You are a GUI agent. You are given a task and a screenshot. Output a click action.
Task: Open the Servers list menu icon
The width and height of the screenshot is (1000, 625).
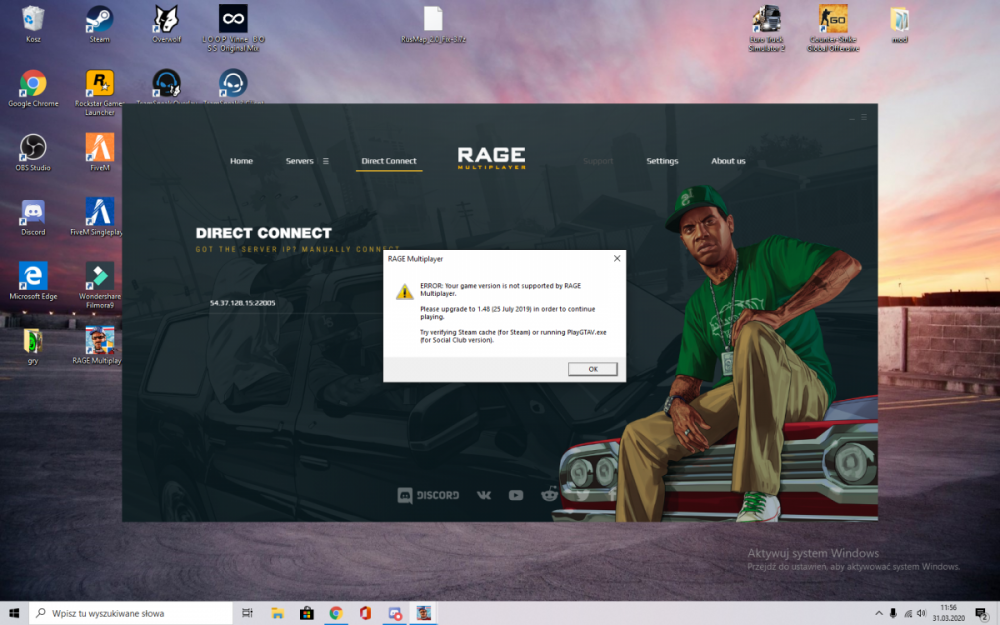325,161
